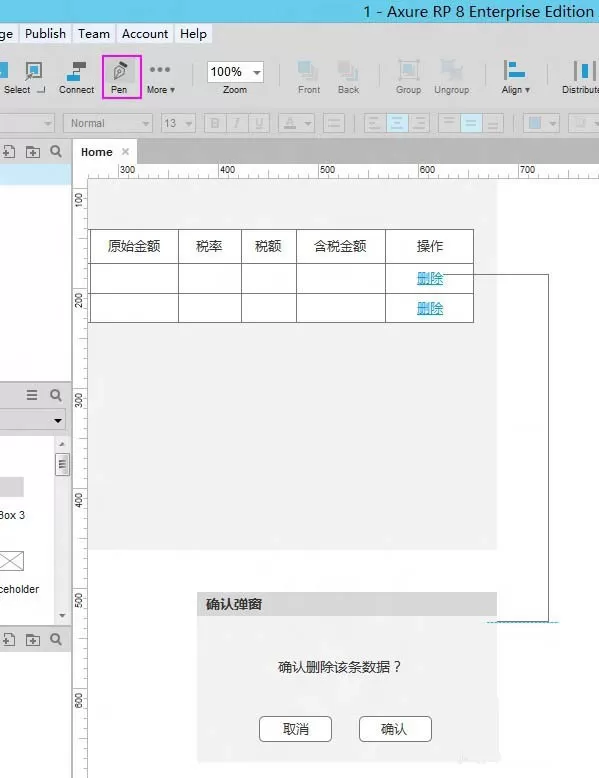The height and width of the screenshot is (778, 599).
Task: Toggle bold text formatting
Action: (215, 123)
